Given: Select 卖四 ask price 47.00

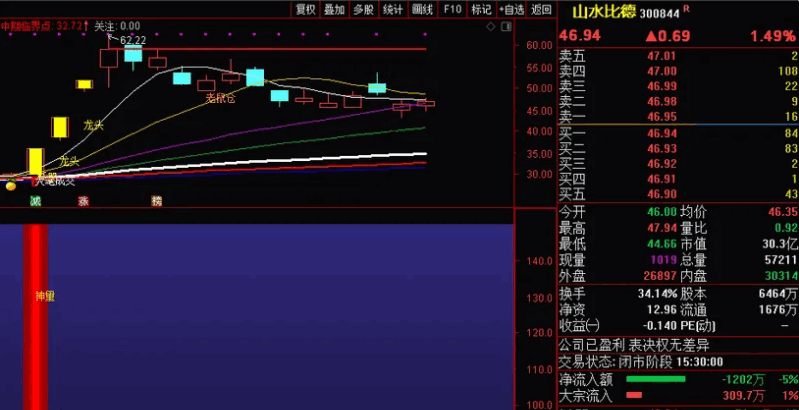Looking at the screenshot, I should pos(662,71).
